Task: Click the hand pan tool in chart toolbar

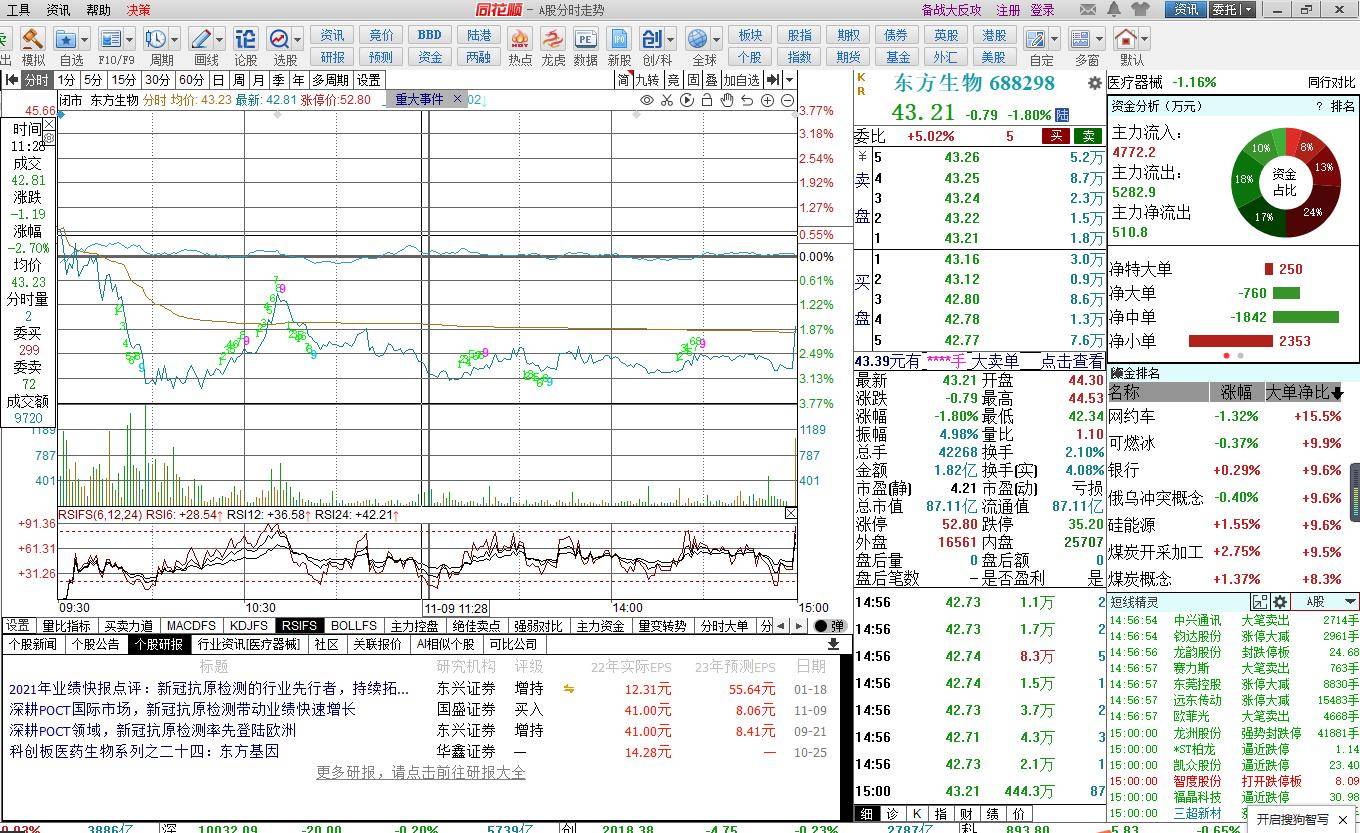Action: tap(727, 100)
